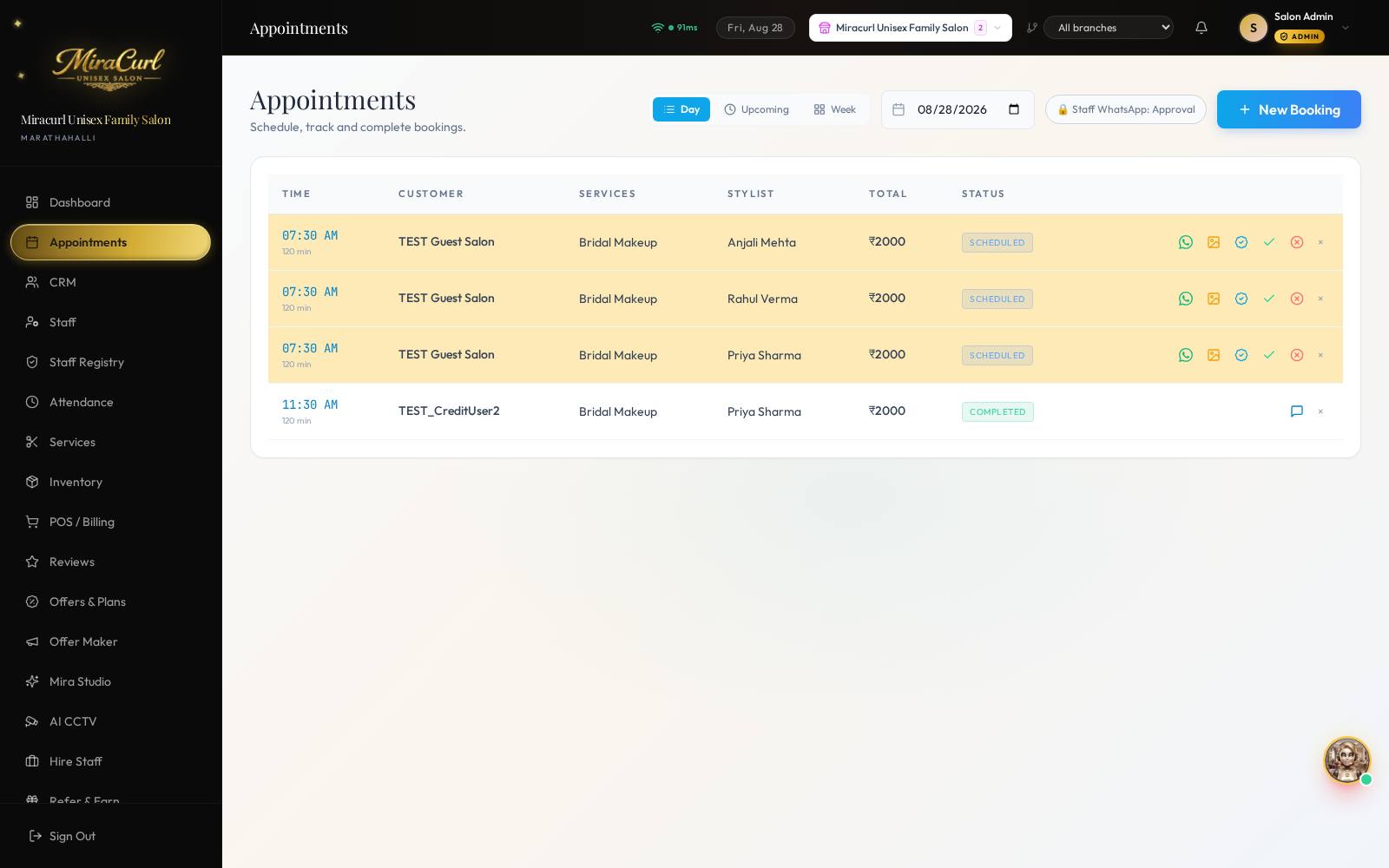Expand the Salon Admin profile chevron
Image resolution: width=1389 pixels, height=868 pixels.
[x=1346, y=28]
